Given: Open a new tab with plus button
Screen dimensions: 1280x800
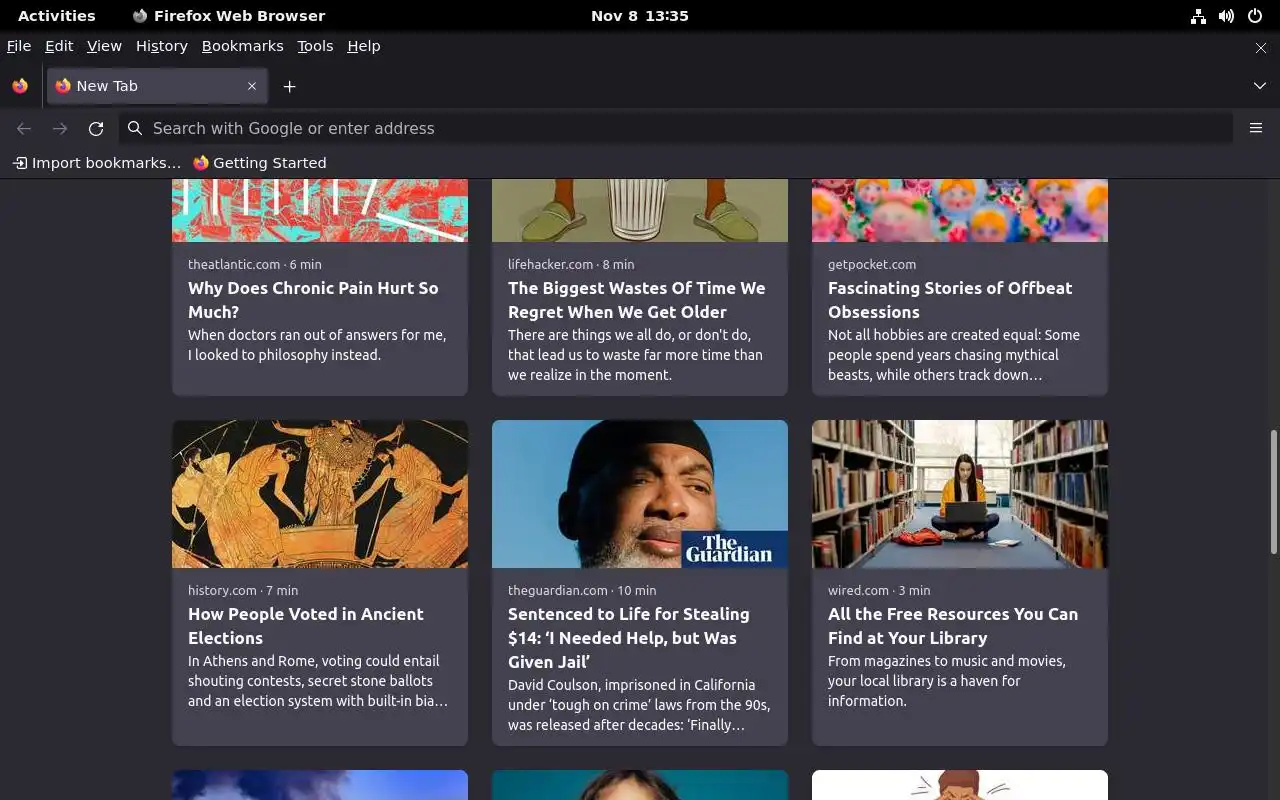Looking at the screenshot, I should click(289, 86).
